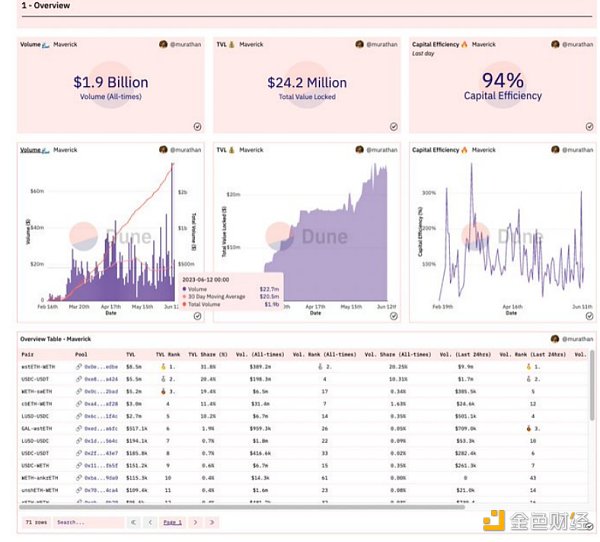Open the 0x0e...e0be pool address link
The height and width of the screenshot is (542, 600).
pos(102,367)
